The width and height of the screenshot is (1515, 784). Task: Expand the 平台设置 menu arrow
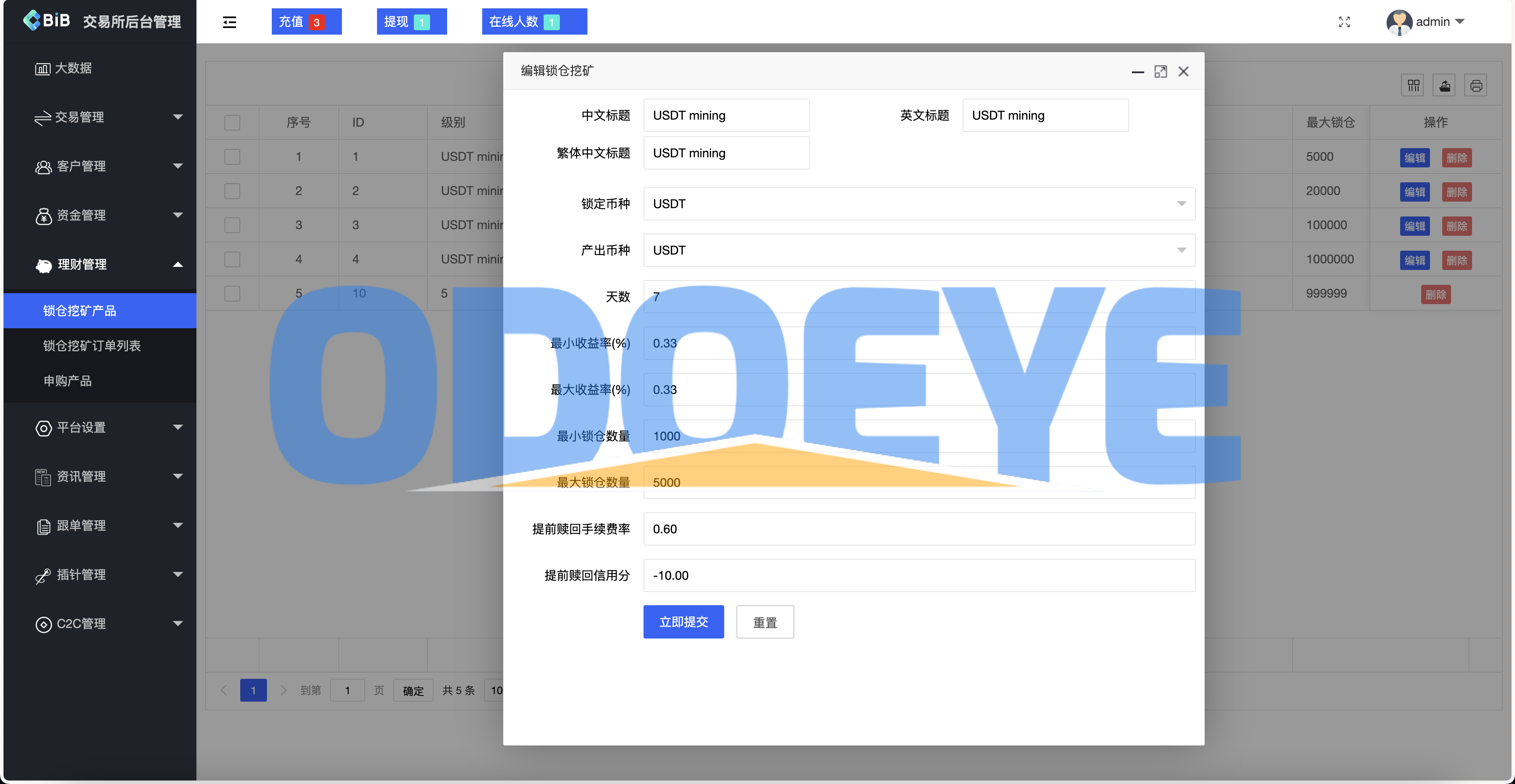(178, 428)
